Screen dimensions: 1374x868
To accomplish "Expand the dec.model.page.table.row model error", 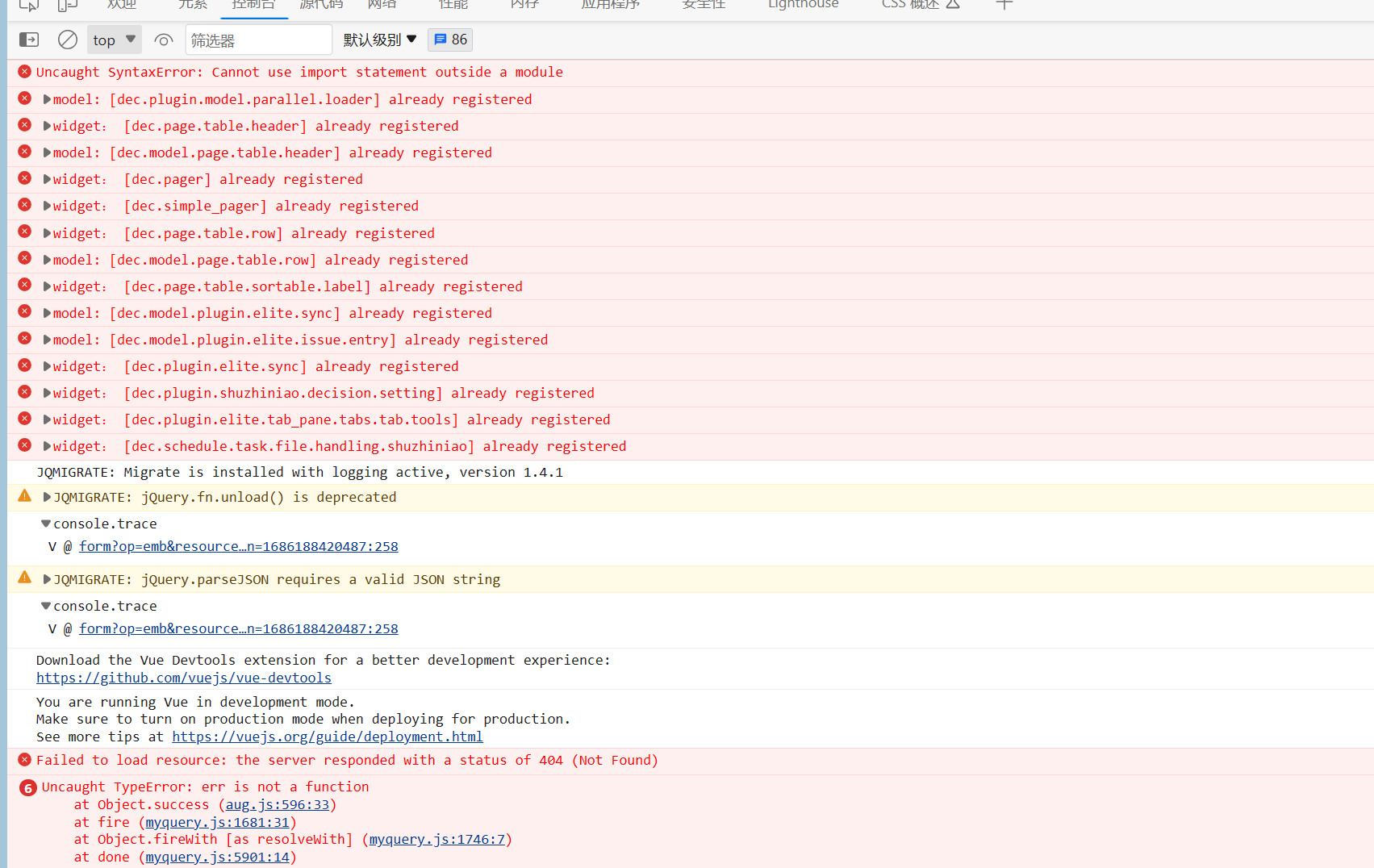I will click(x=48, y=260).
